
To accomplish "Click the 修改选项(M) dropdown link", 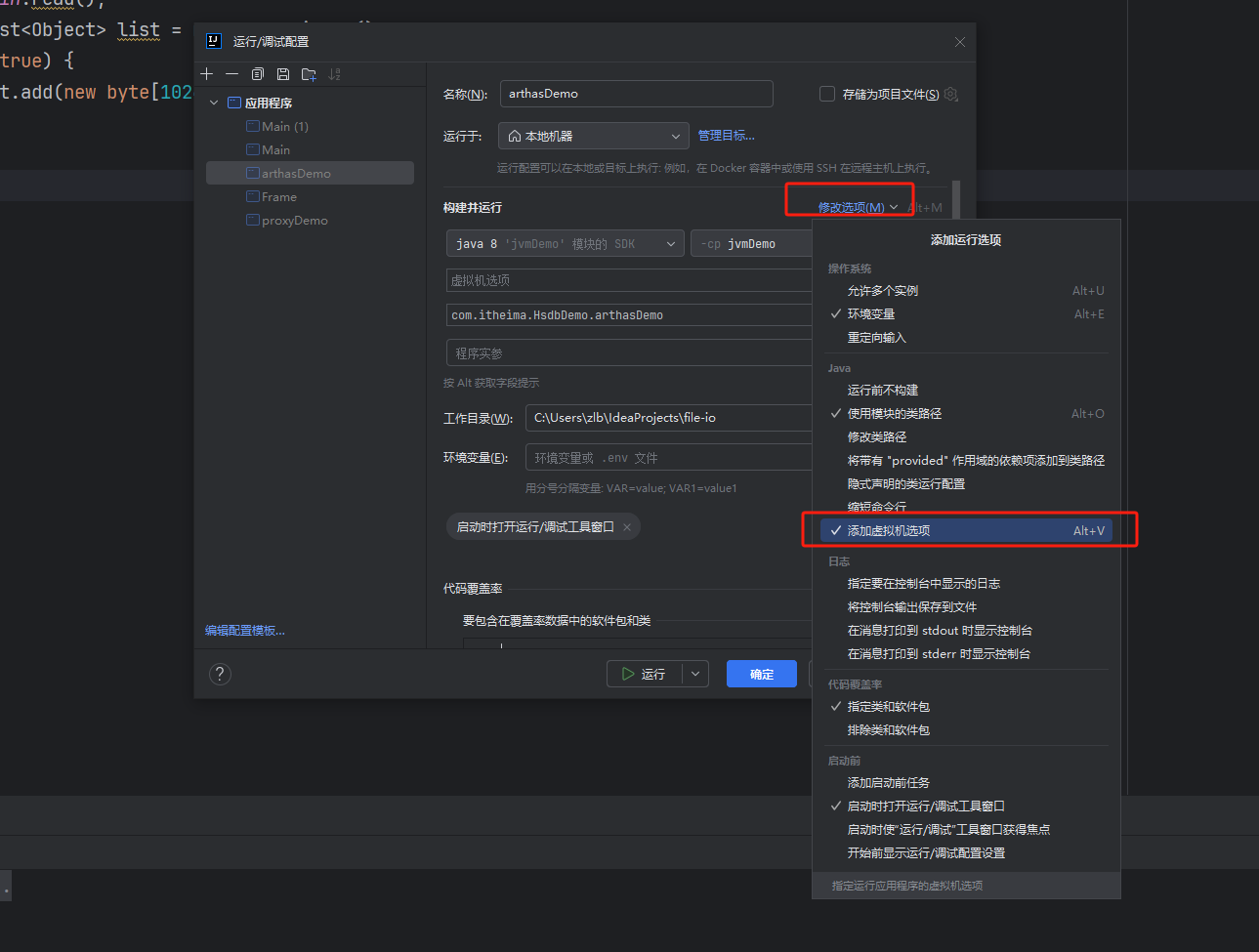I will pyautogui.click(x=857, y=207).
